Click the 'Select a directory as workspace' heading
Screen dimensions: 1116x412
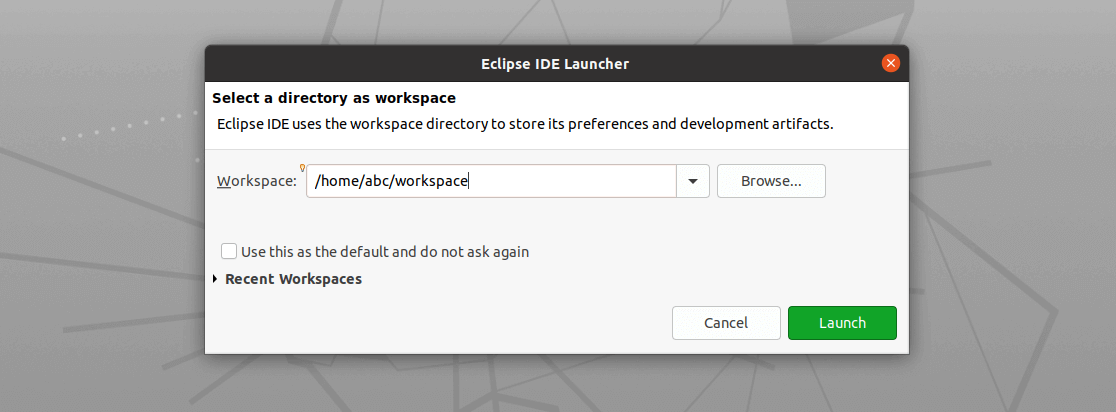click(334, 98)
